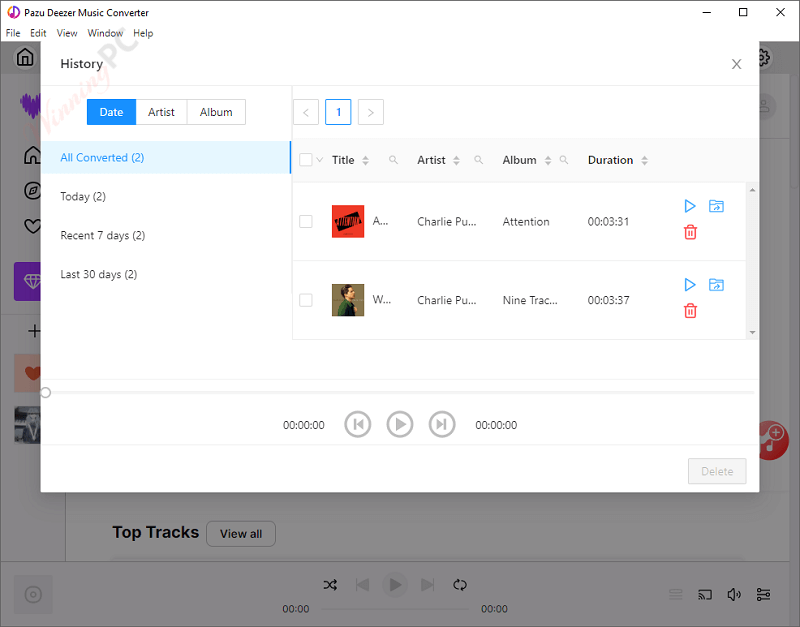Click the volume speaker icon
This screenshot has width=800, height=627.
click(734, 595)
